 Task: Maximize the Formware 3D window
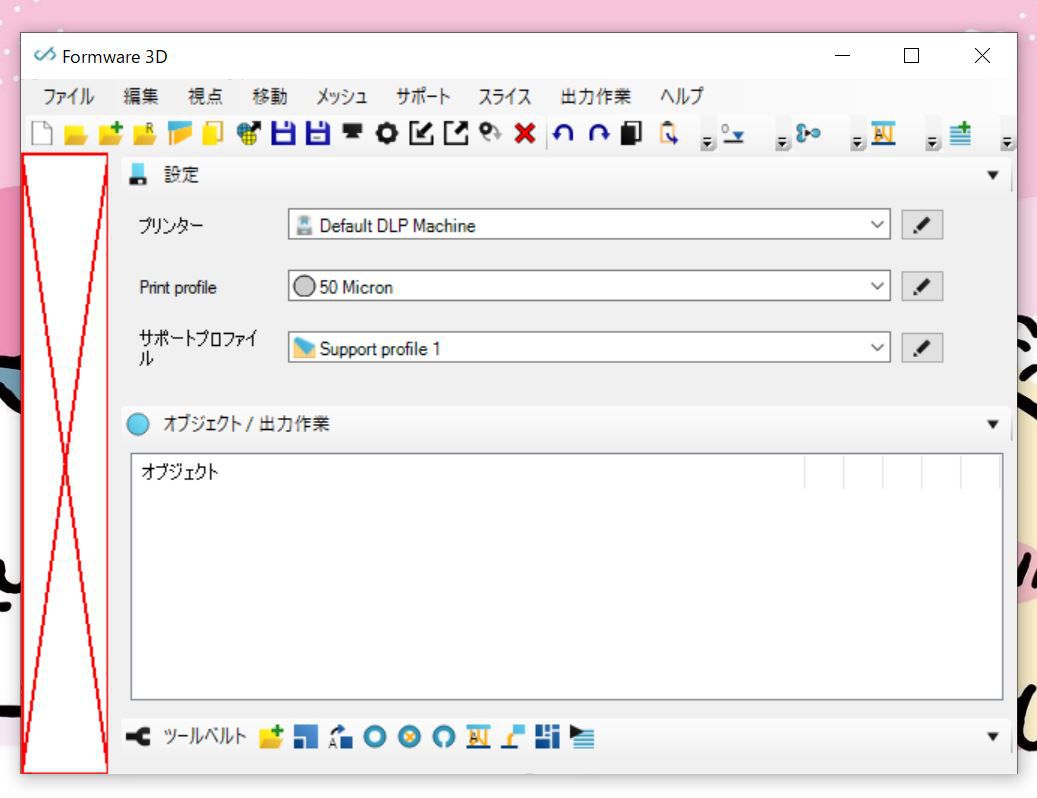911,56
